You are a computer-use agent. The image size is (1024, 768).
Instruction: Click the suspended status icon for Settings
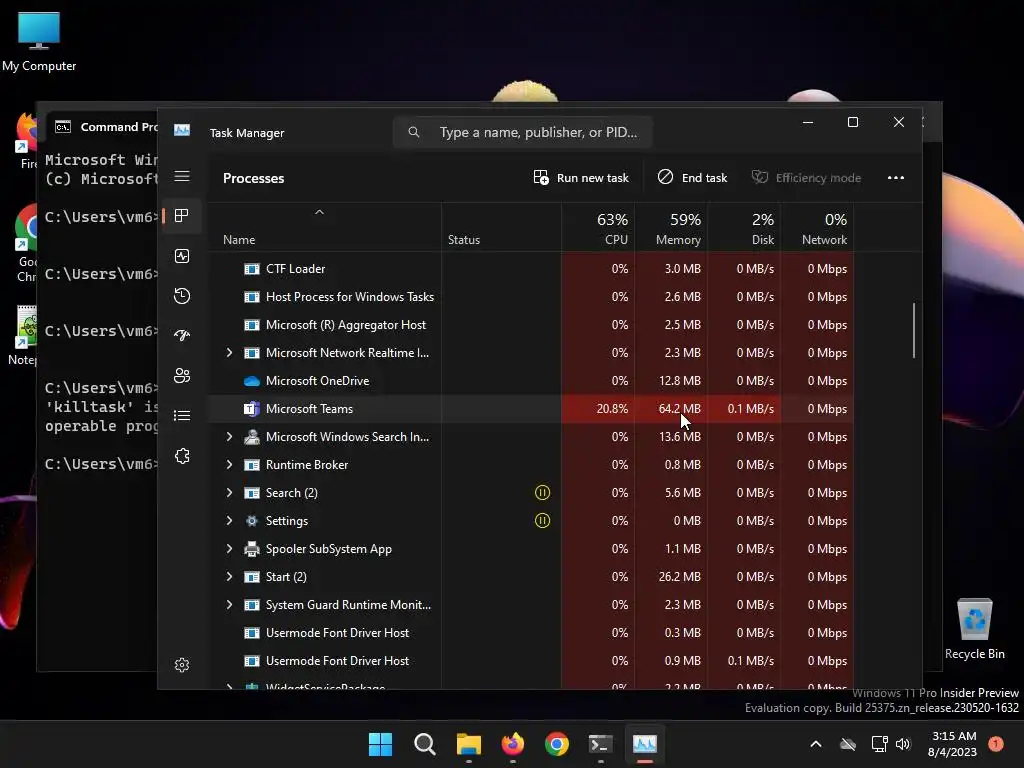point(542,520)
